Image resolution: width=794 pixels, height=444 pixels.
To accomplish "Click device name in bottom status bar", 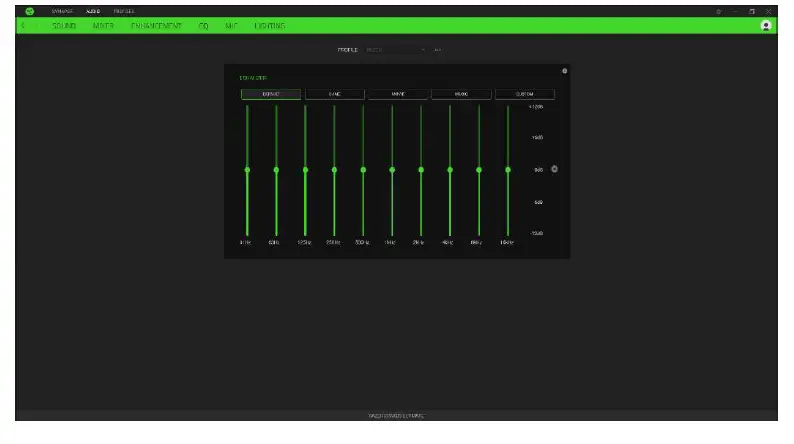I will (396, 416).
